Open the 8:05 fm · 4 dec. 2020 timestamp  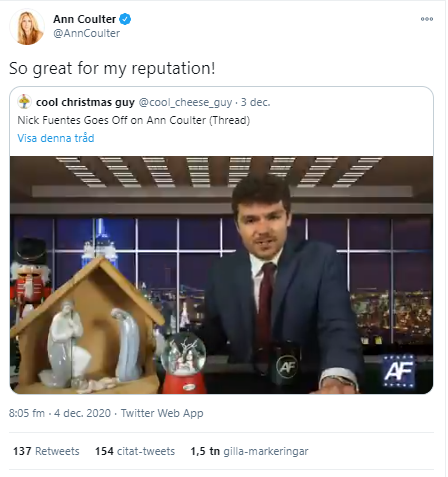click(x=60, y=413)
